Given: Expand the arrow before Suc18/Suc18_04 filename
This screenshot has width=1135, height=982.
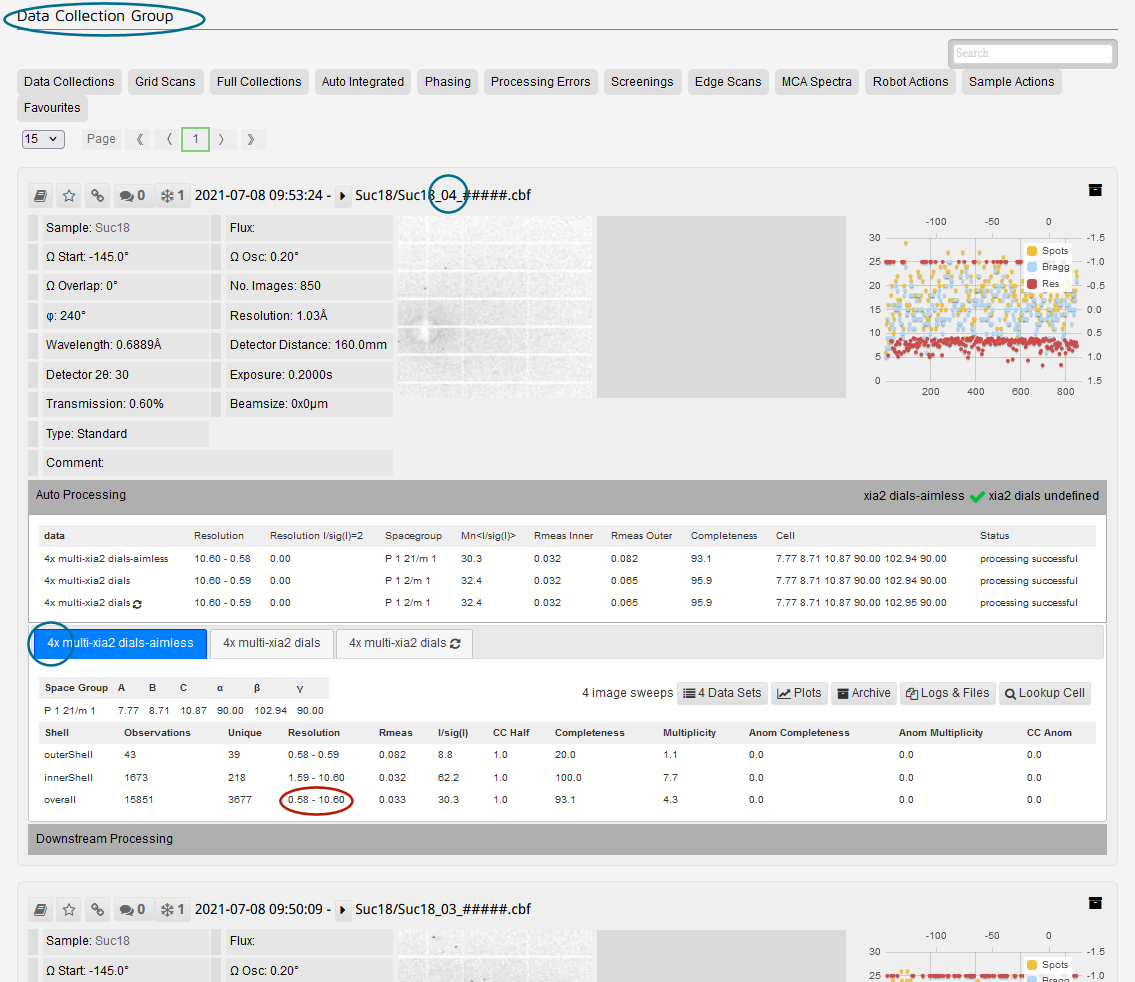Looking at the screenshot, I should [343, 196].
